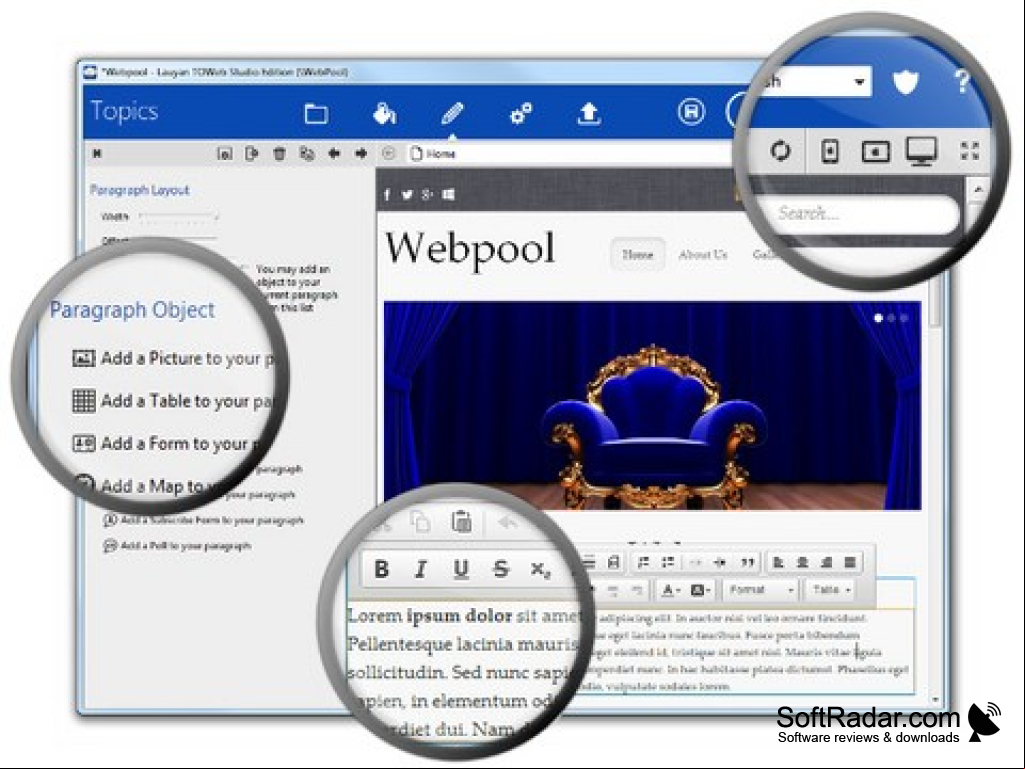Open the Topics folder icon in the blue toolbar
The width and height of the screenshot is (1025, 769).
click(316, 114)
